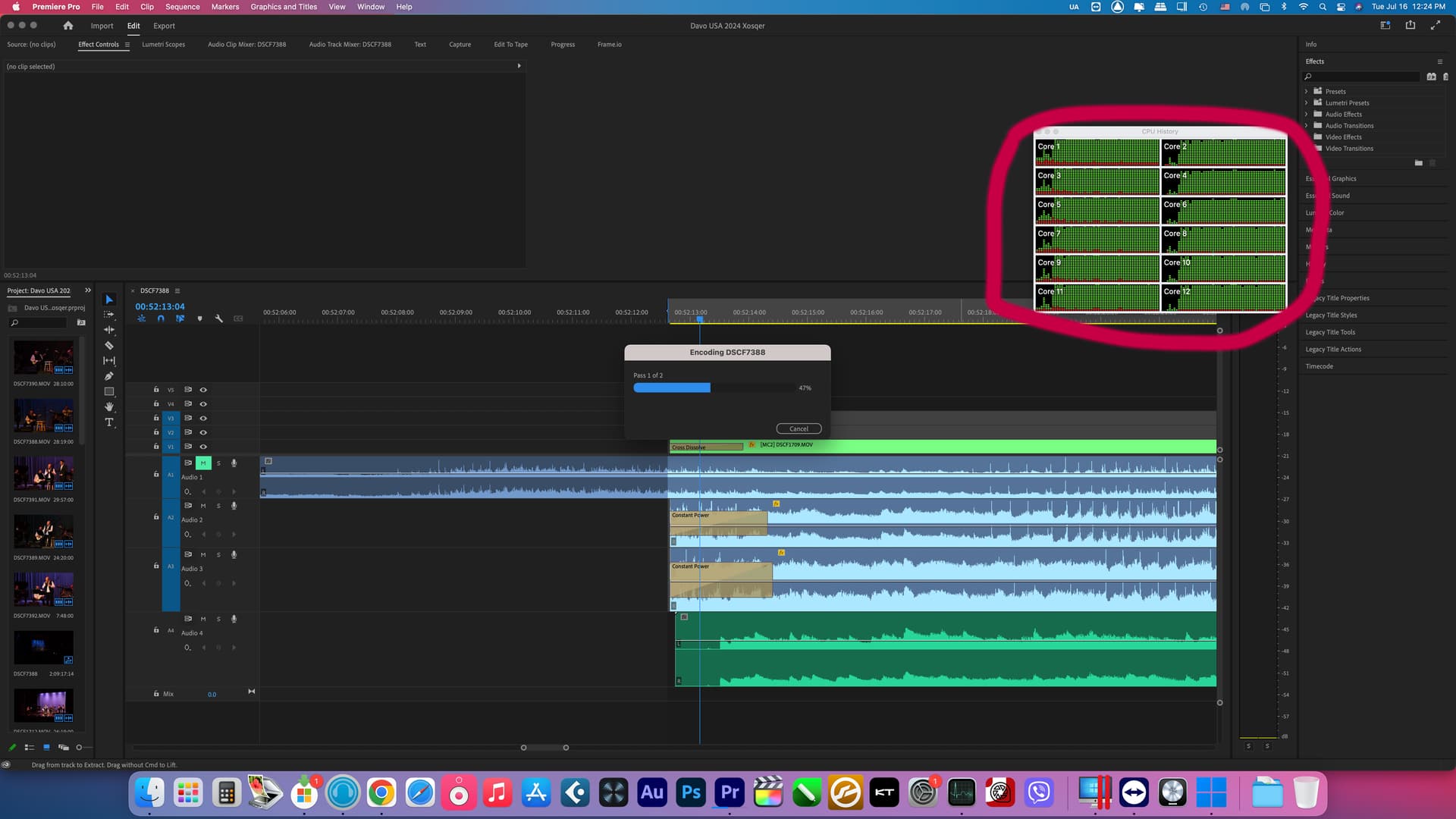Viewport: 1456px width, 819px height.
Task: Expand Audio Effects folder
Action: [x=1306, y=114]
